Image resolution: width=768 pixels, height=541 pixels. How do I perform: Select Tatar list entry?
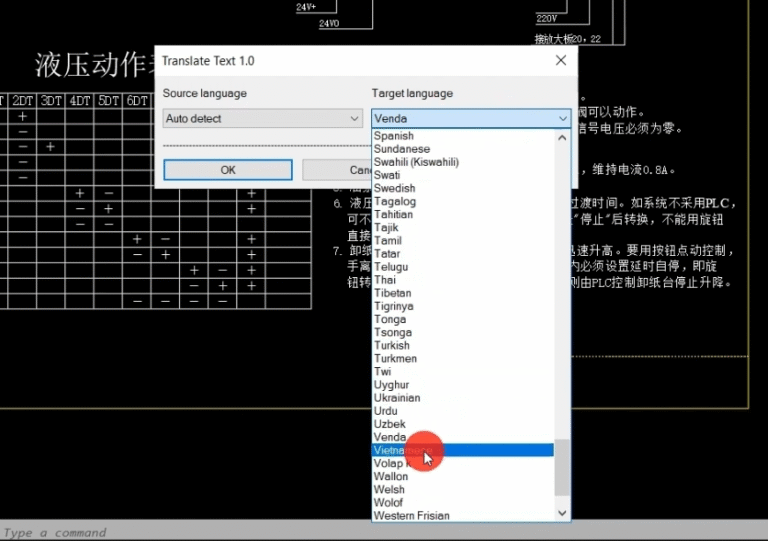[463, 254]
